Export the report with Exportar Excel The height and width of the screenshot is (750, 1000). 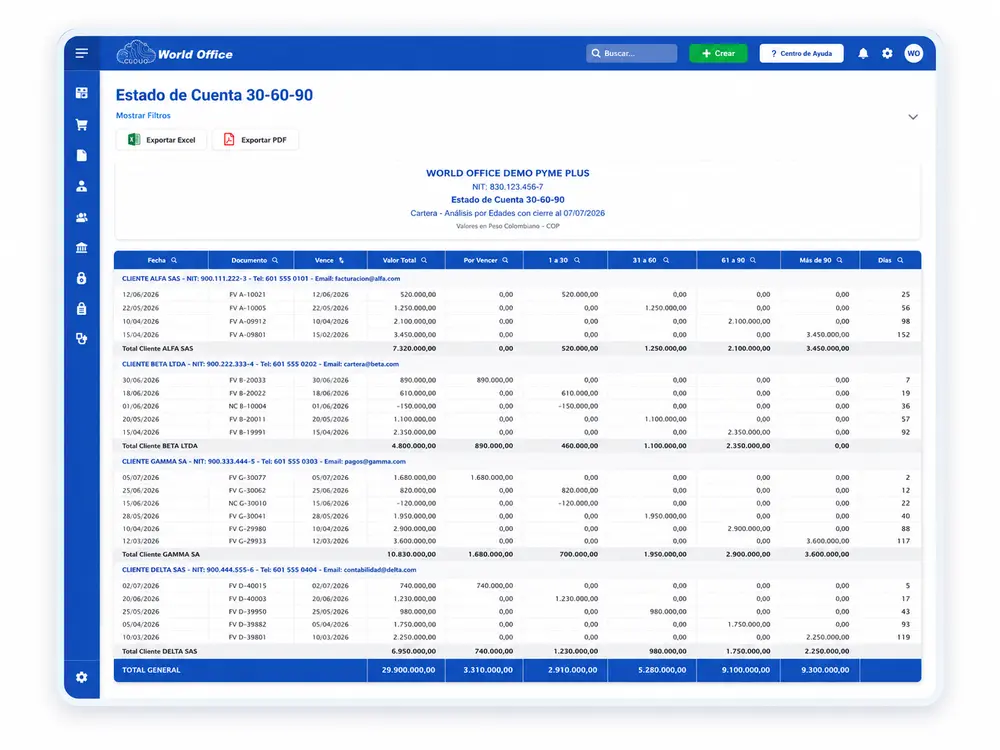[161, 140]
